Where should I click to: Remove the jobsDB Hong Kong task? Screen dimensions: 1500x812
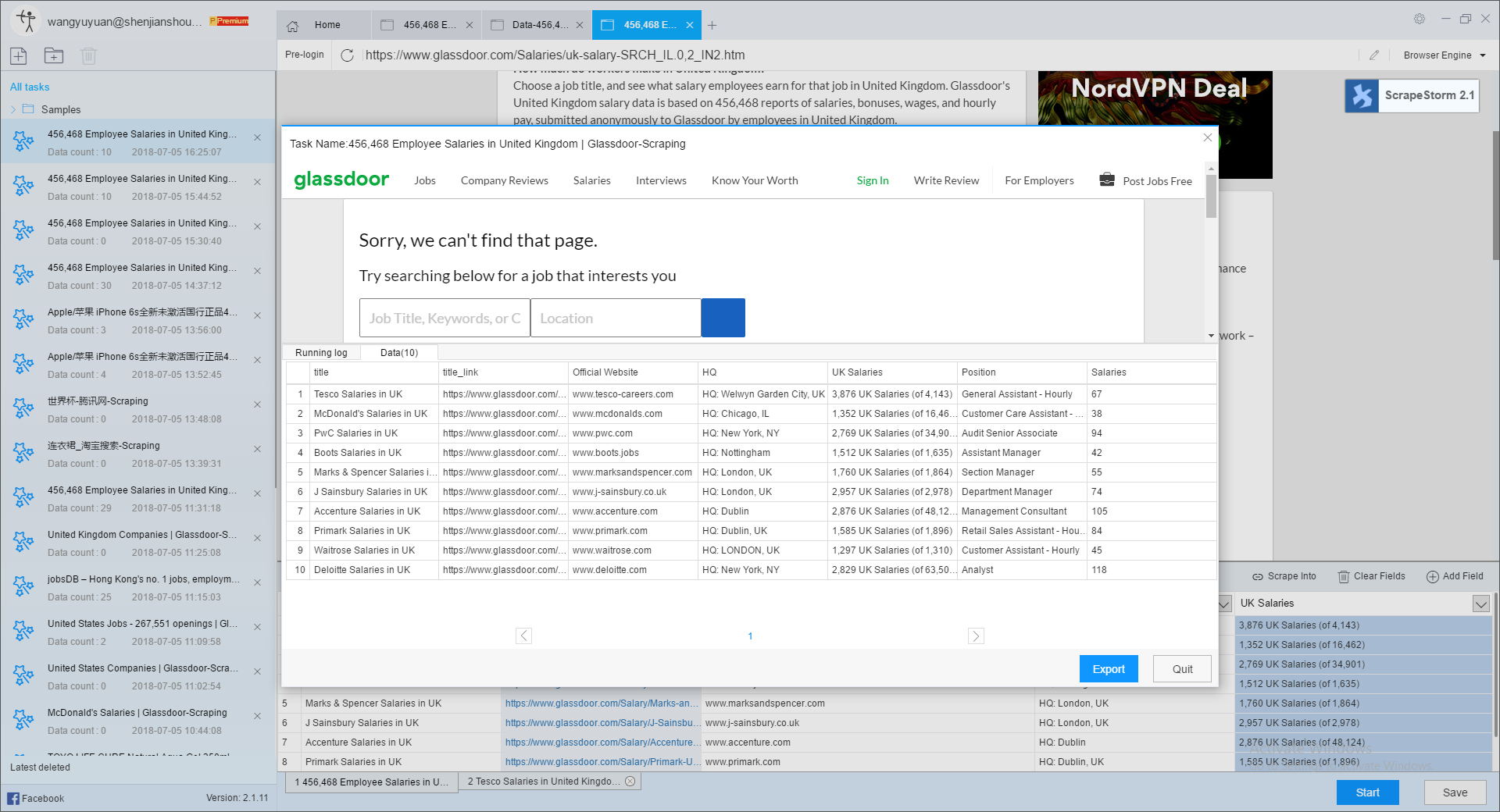[x=257, y=582]
